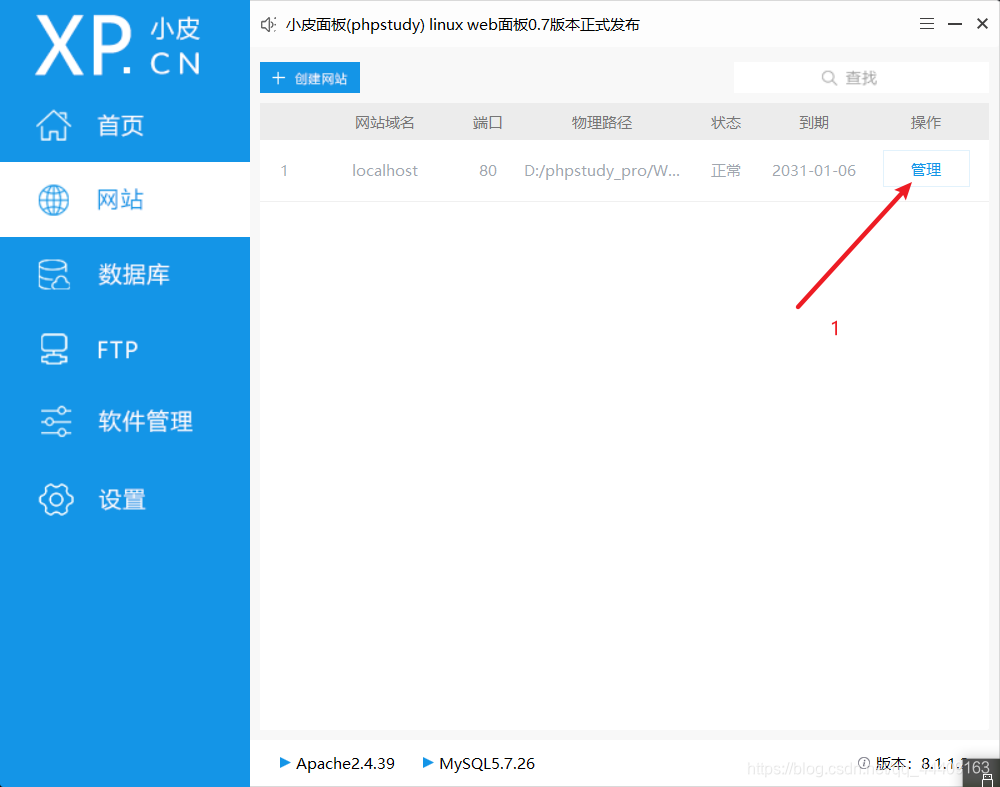The width and height of the screenshot is (1000, 787).
Task: Click the version info circle icon
Action: [864, 763]
